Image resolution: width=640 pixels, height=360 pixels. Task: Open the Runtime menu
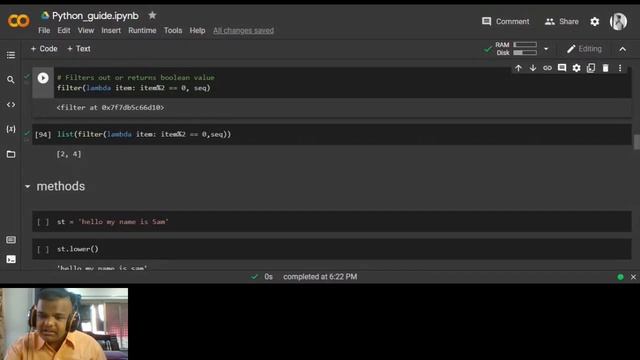tap(142, 31)
